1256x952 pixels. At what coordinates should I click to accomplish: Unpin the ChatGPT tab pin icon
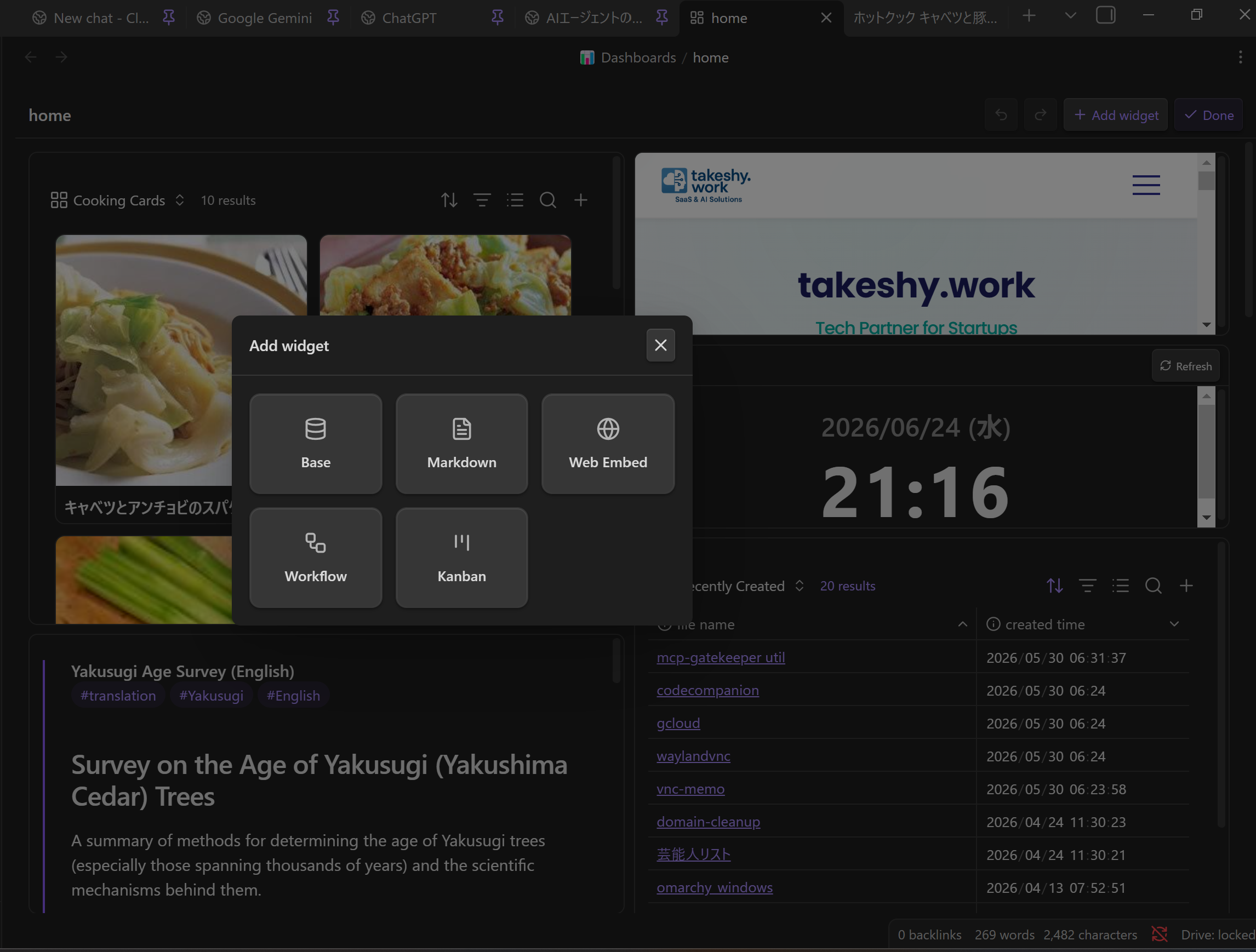click(498, 18)
